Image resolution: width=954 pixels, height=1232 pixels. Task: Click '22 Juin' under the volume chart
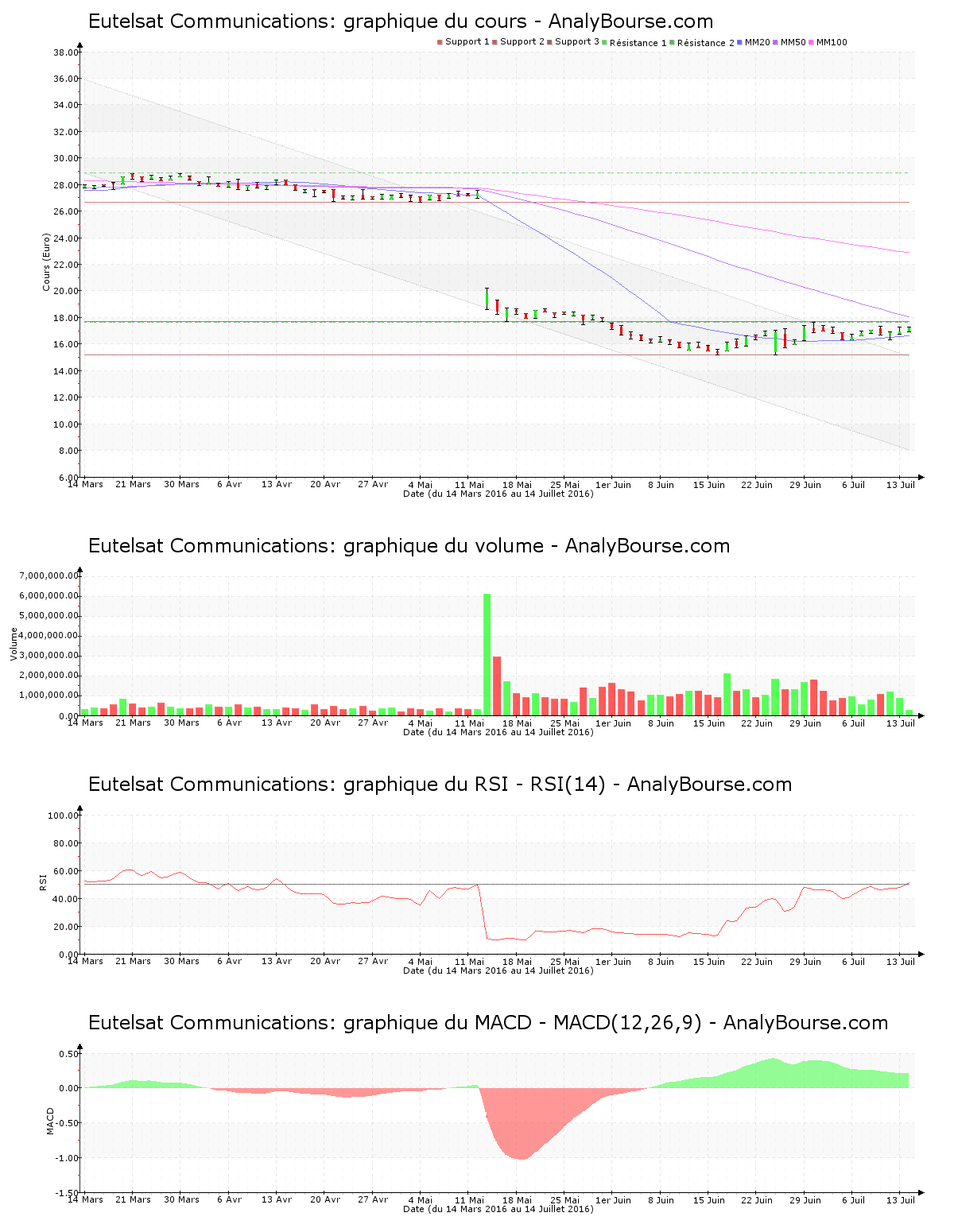coord(757,723)
